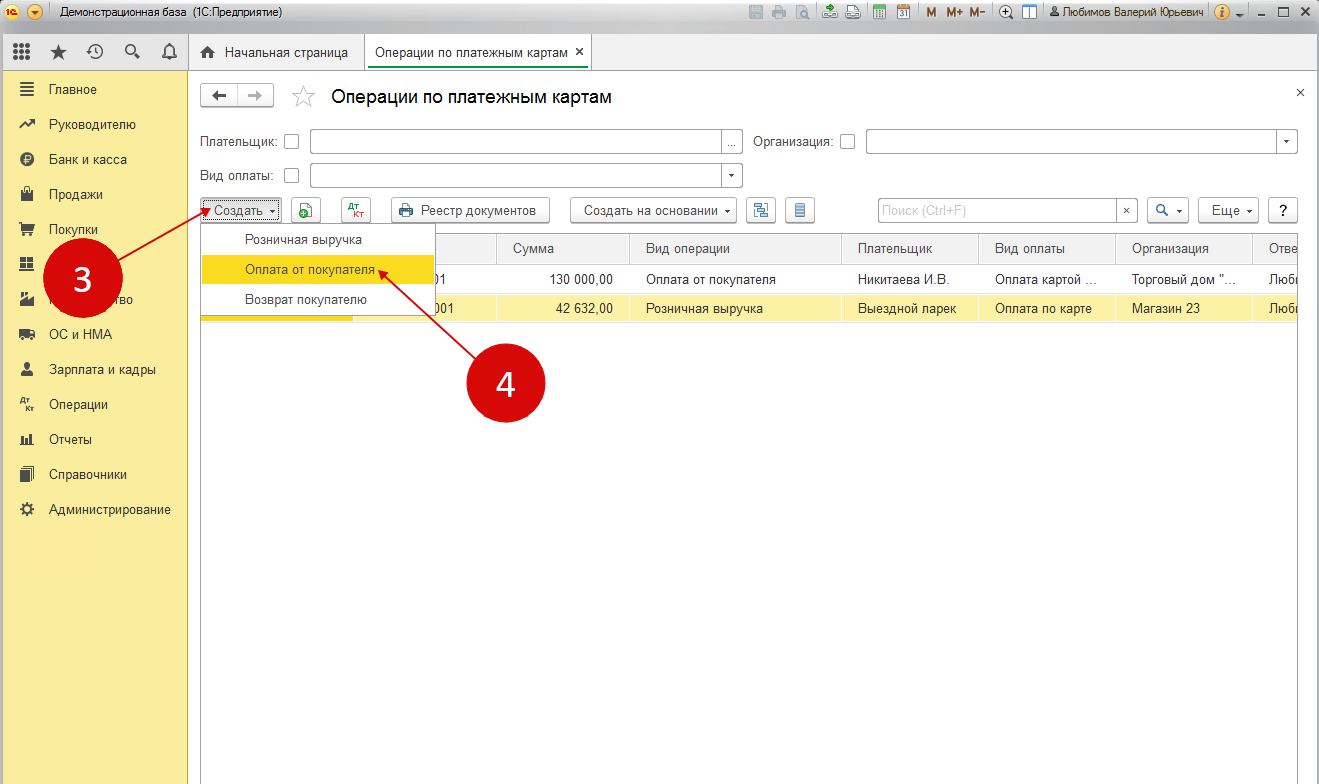Click the notifications bell icon
Image resolution: width=1319 pixels, height=784 pixels.
[169, 52]
